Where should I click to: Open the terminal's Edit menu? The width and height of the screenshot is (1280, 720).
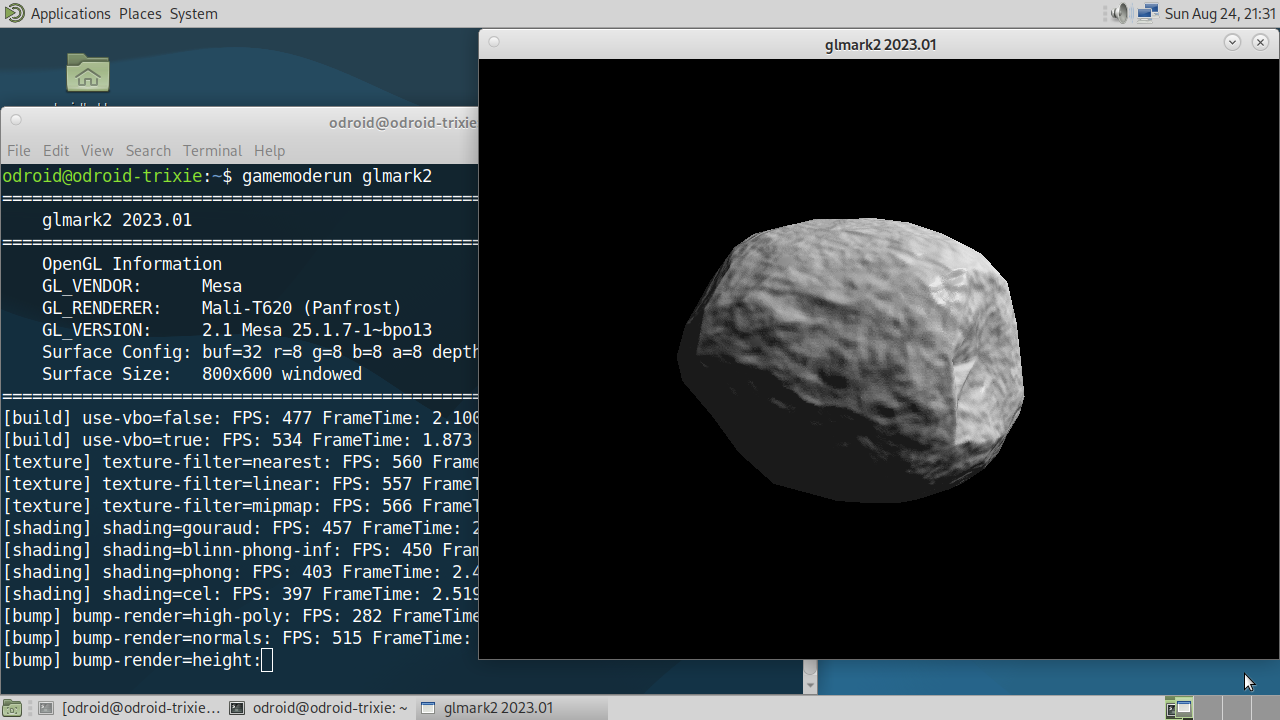click(x=56, y=151)
